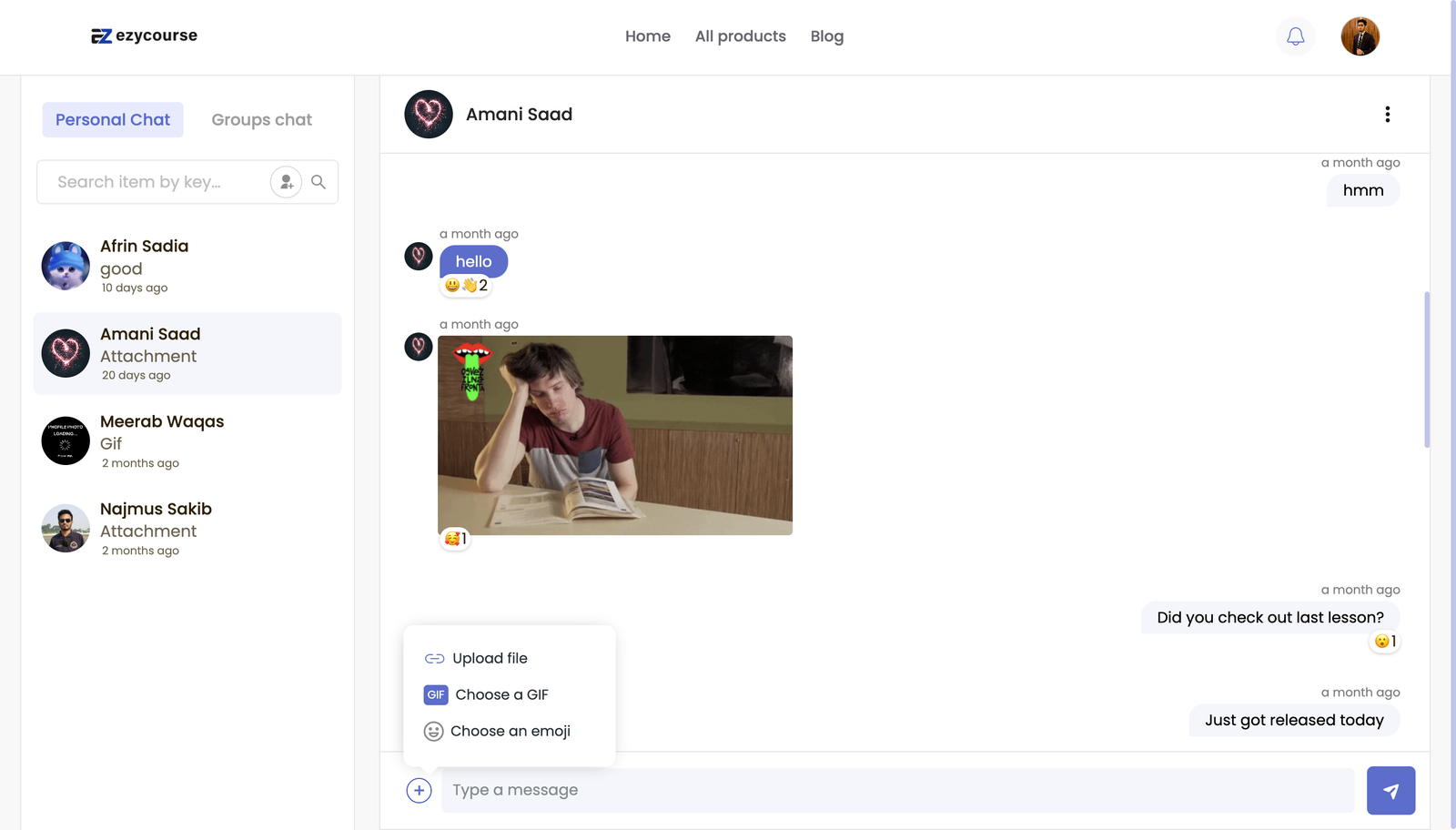
Task: Click the plus attachment icon
Action: click(x=419, y=790)
